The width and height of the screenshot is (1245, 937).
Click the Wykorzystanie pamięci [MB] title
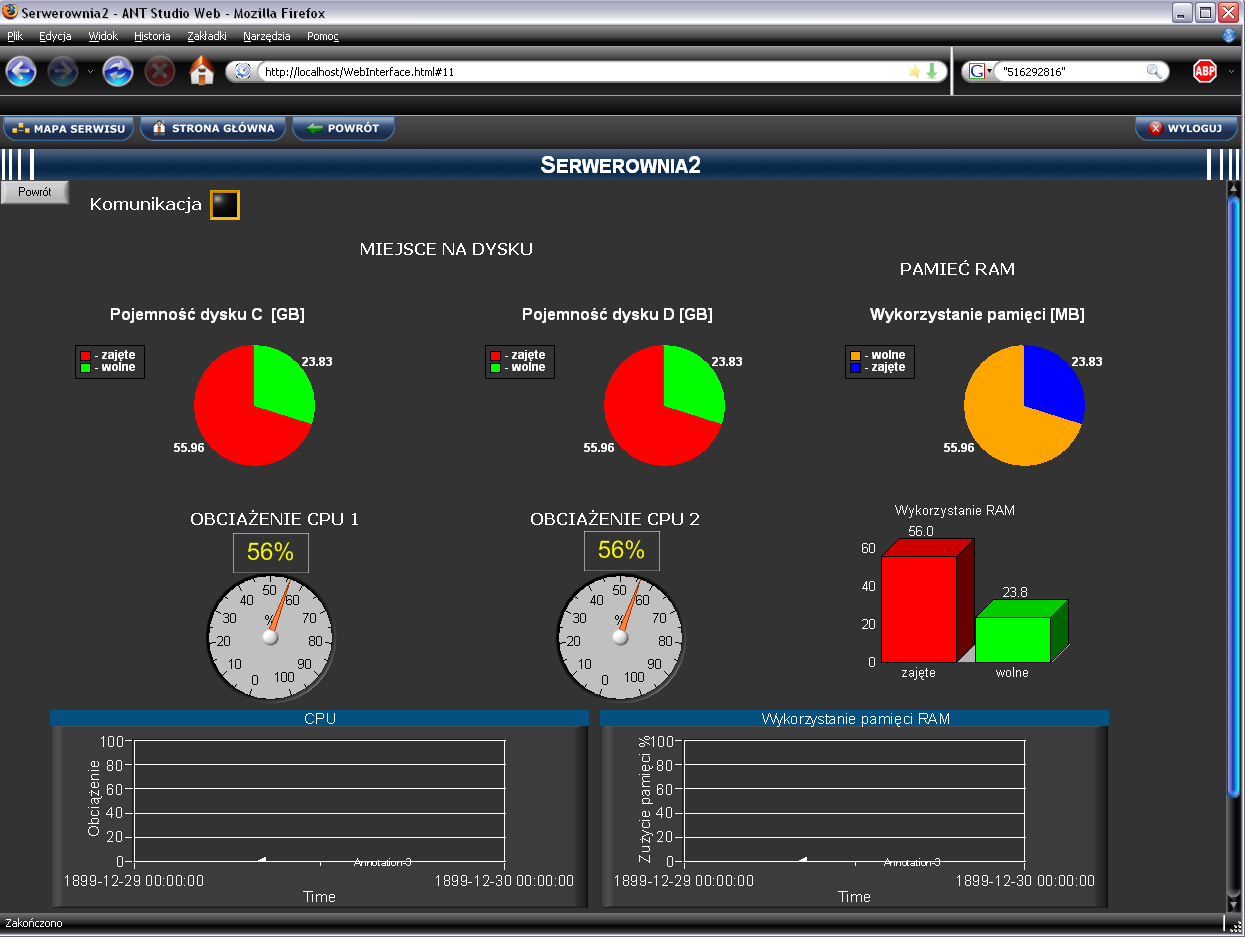pyautogui.click(x=977, y=315)
